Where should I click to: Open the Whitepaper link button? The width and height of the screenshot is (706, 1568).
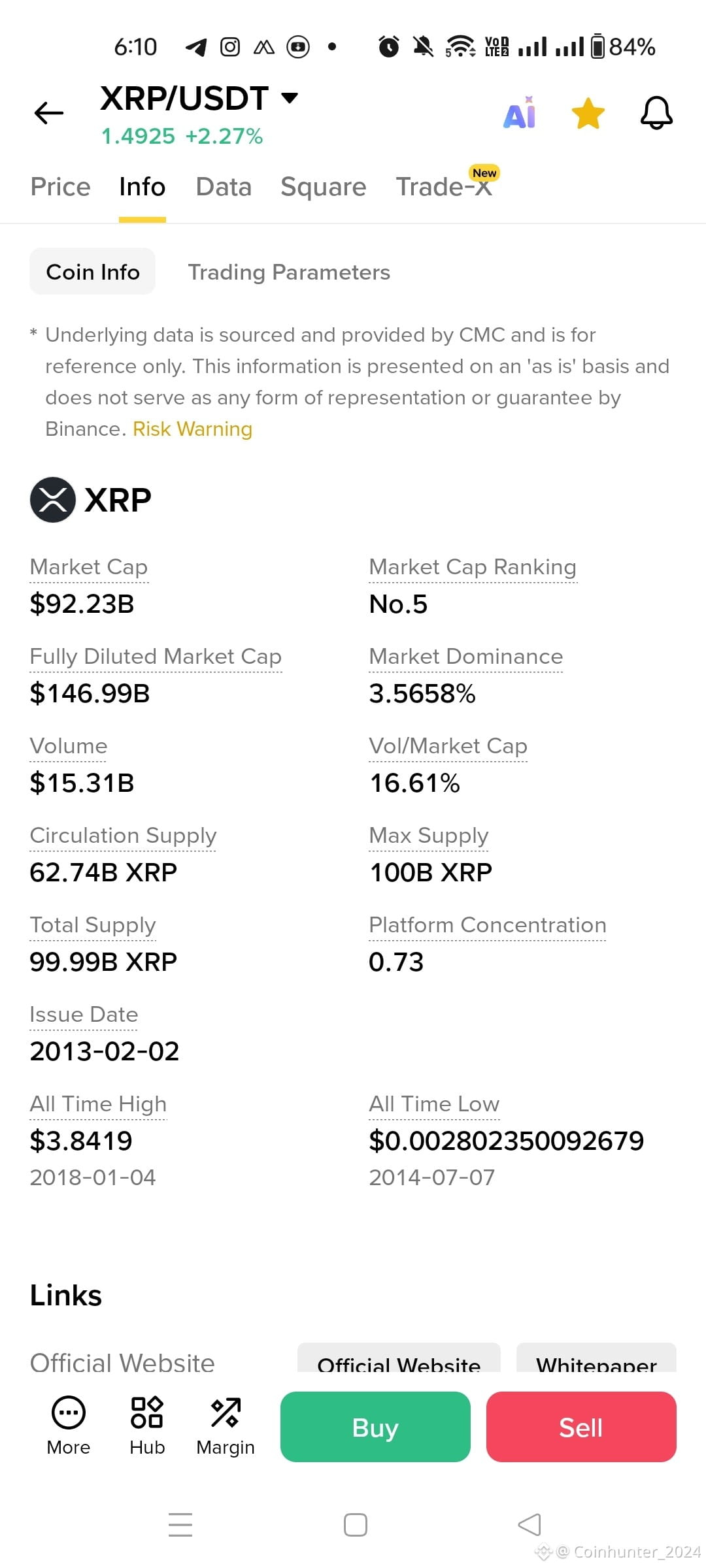[596, 1359]
